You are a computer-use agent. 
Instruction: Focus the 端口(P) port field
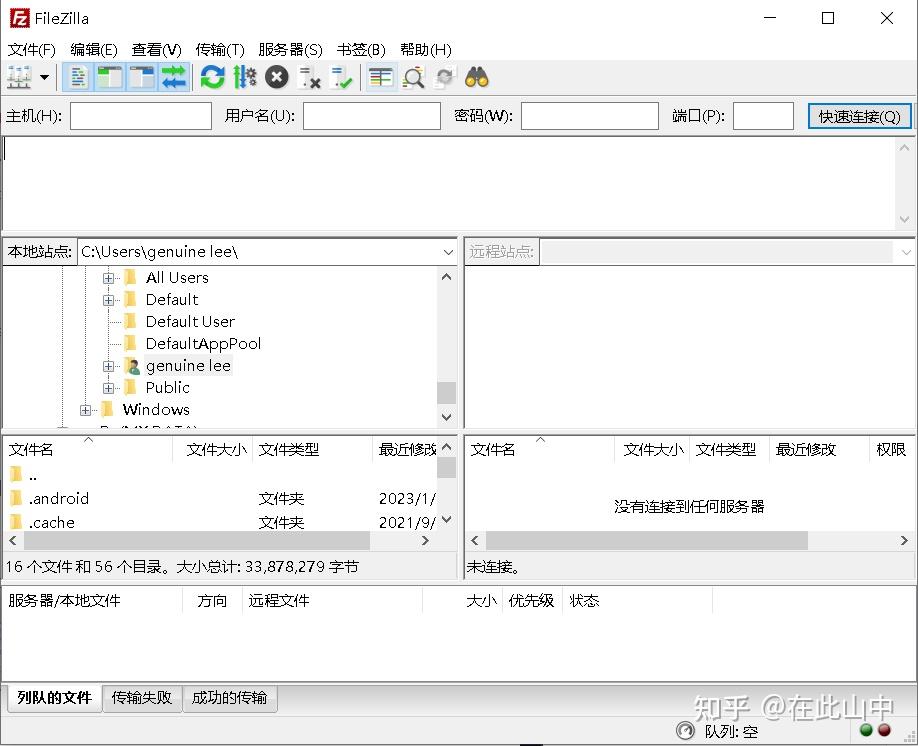coord(763,116)
